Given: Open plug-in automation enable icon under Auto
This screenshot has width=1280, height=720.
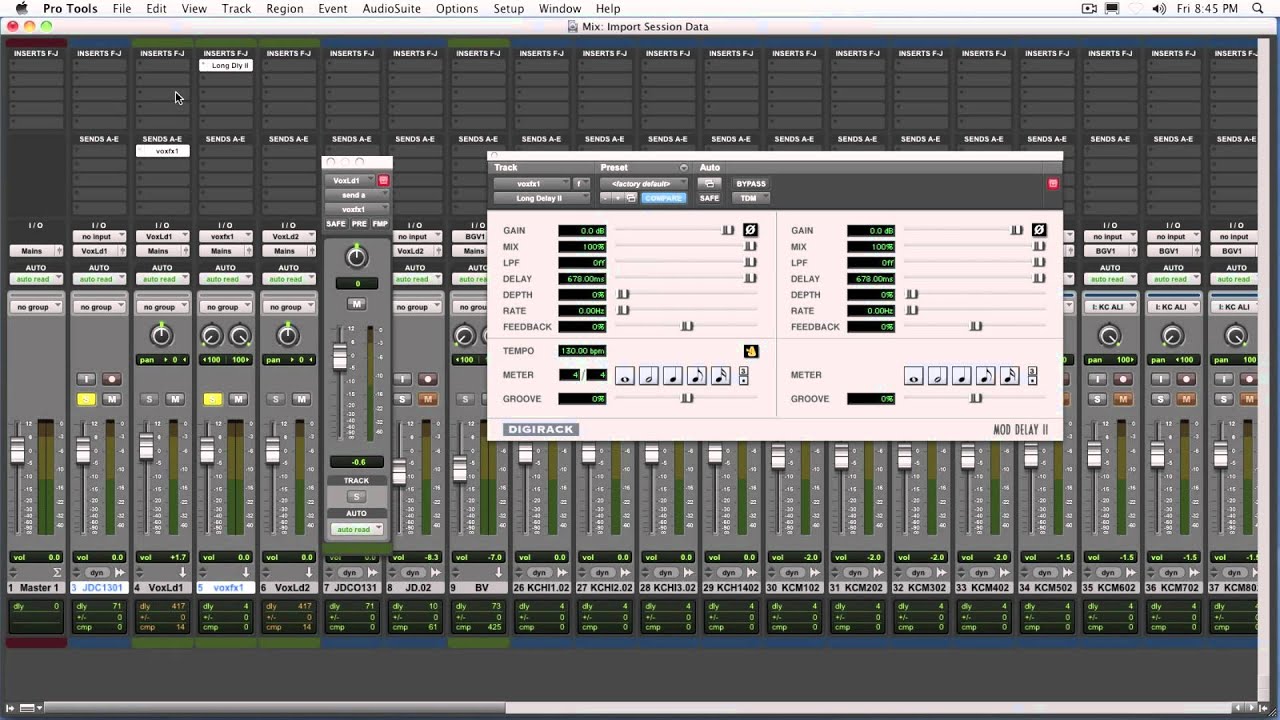Looking at the screenshot, I should (x=709, y=184).
